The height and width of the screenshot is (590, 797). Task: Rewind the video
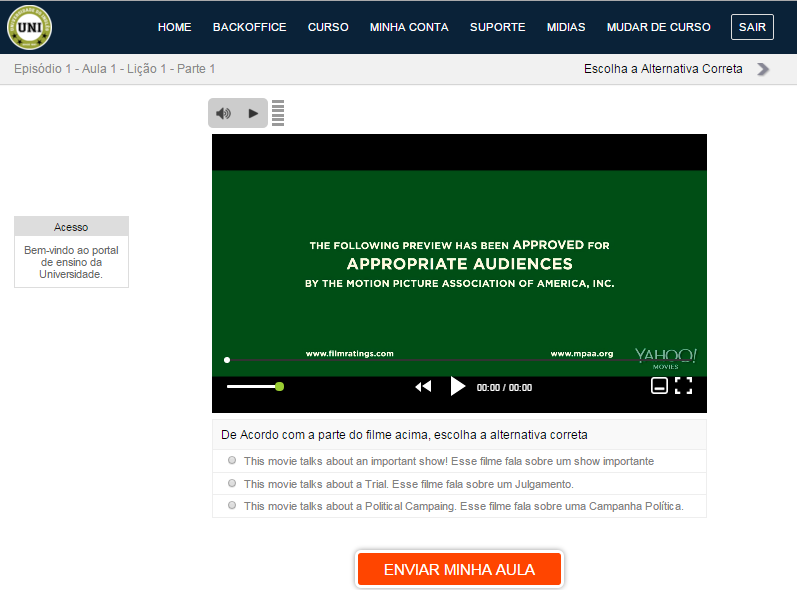pos(423,387)
